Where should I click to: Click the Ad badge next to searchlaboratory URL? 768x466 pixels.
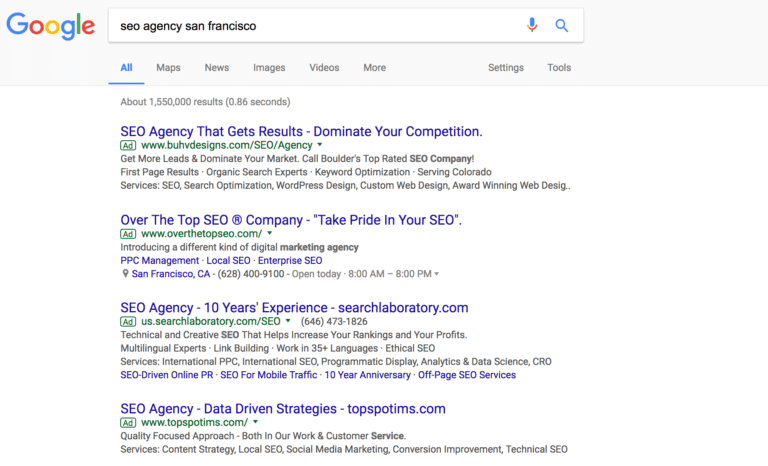point(128,322)
